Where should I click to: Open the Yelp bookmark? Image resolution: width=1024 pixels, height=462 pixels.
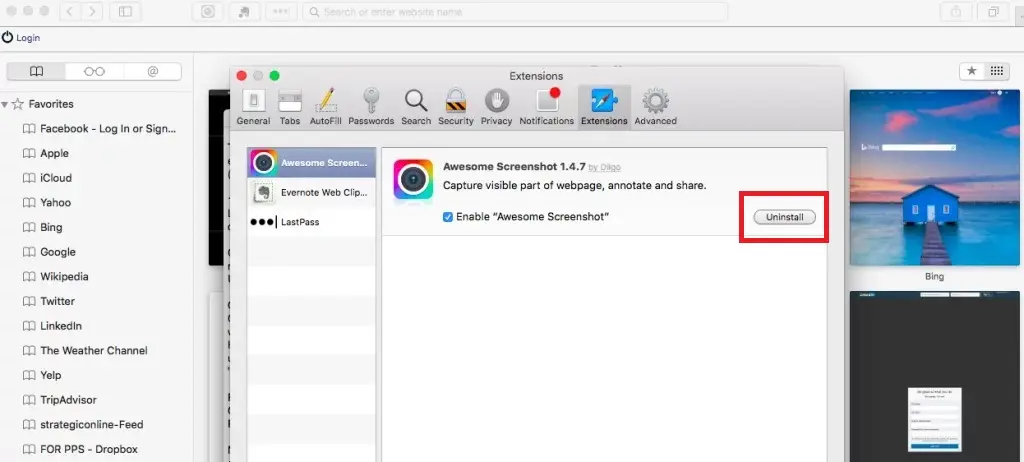coord(41,375)
